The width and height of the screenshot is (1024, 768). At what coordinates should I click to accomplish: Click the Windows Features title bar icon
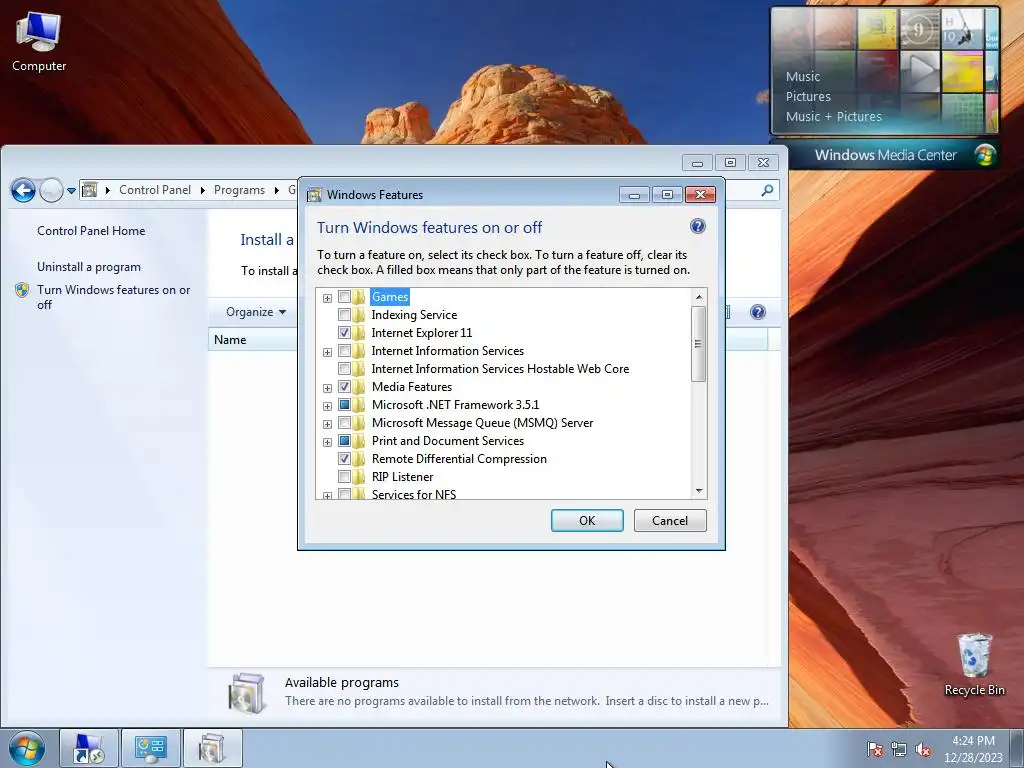[314, 195]
